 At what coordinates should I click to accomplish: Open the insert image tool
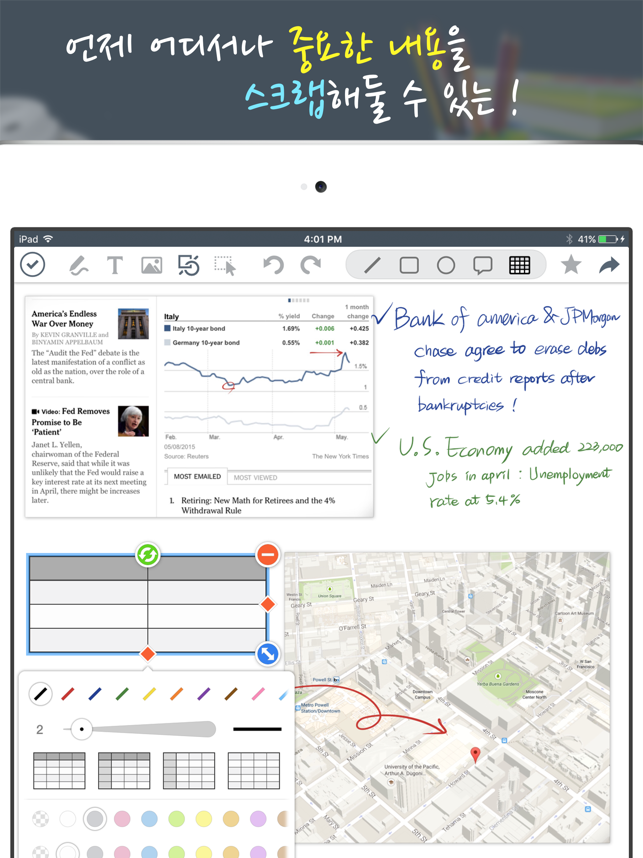(x=152, y=265)
